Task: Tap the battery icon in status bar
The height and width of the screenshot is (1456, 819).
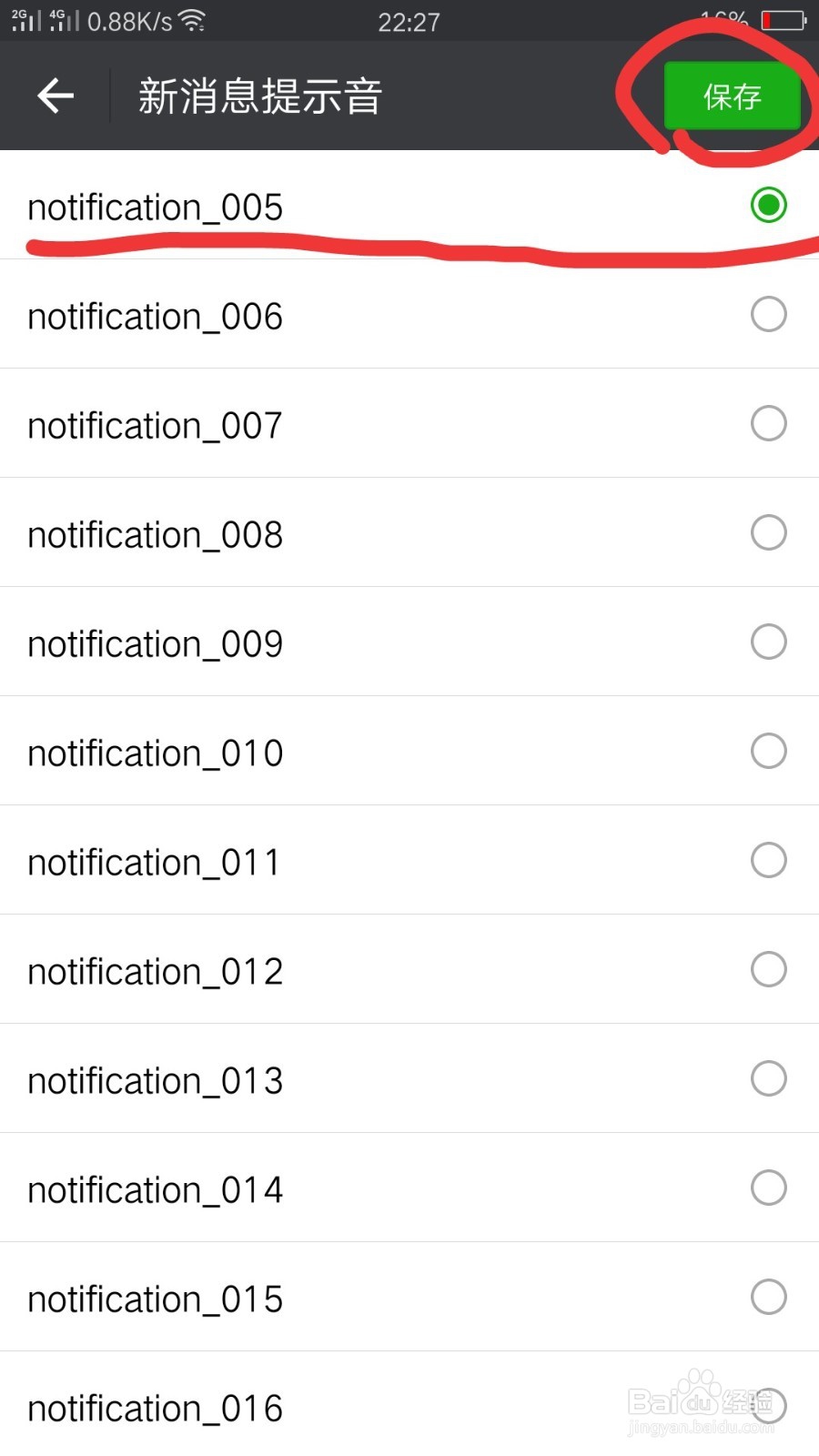Action: [784, 20]
